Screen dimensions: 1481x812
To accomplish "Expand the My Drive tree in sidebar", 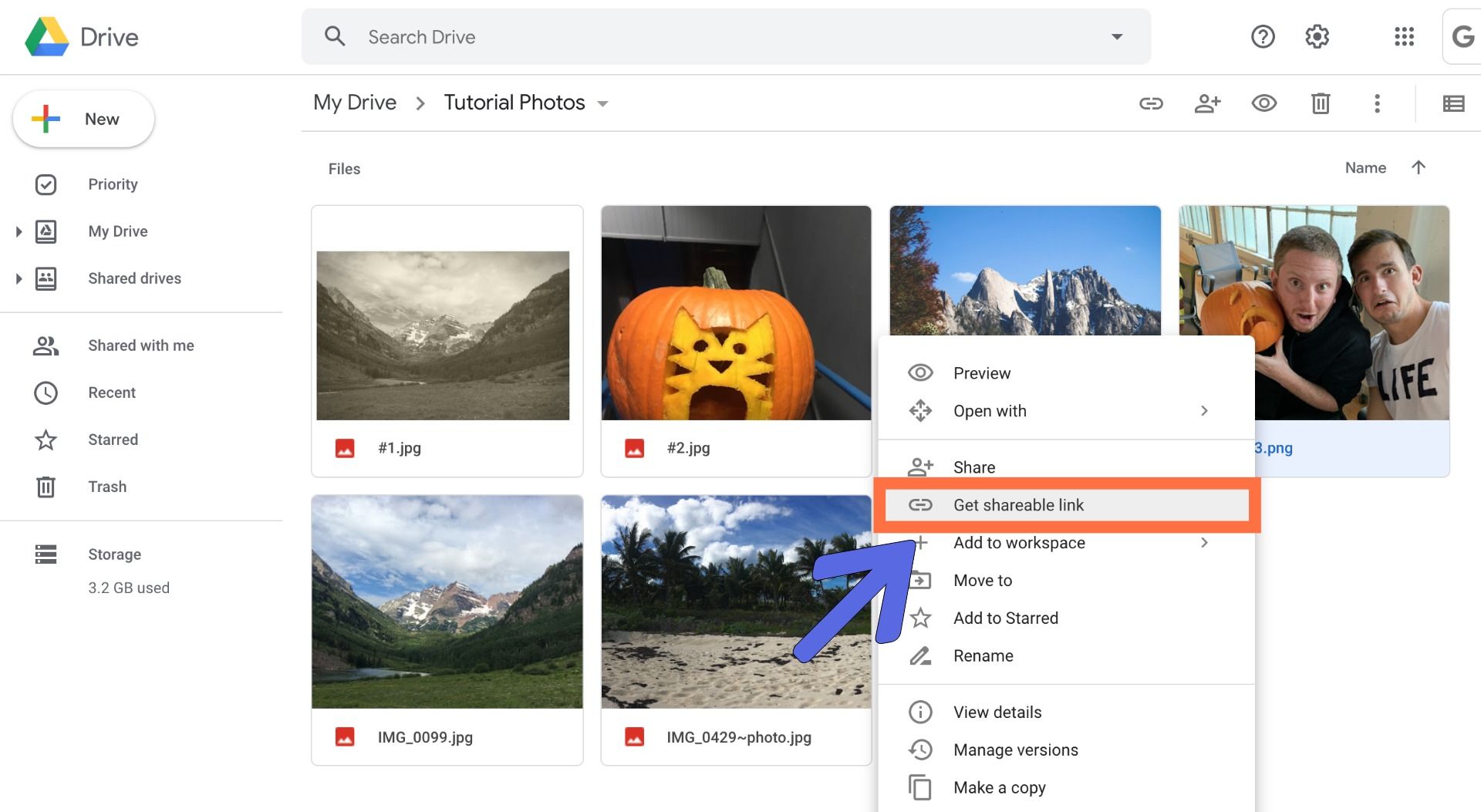I will pyautogui.click(x=19, y=231).
